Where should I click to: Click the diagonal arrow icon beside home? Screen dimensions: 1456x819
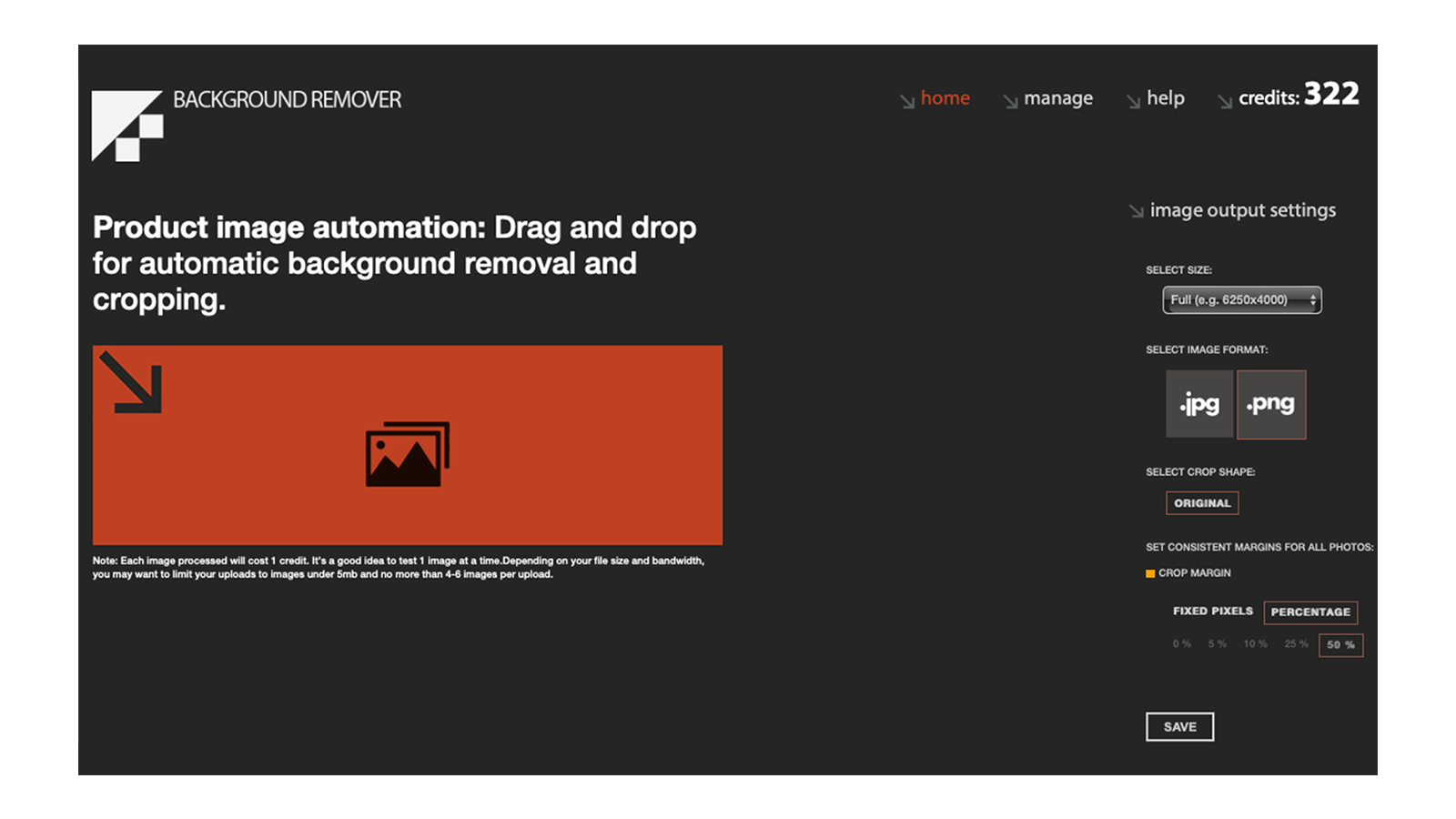(906, 100)
